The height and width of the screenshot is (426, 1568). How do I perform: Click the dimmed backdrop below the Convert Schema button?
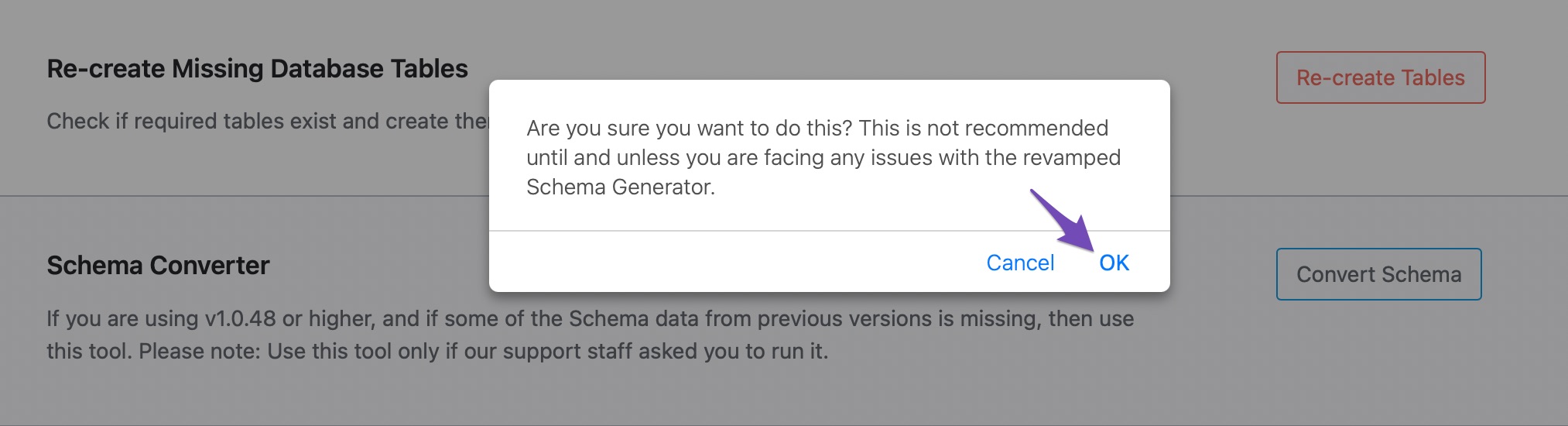click(1378, 356)
